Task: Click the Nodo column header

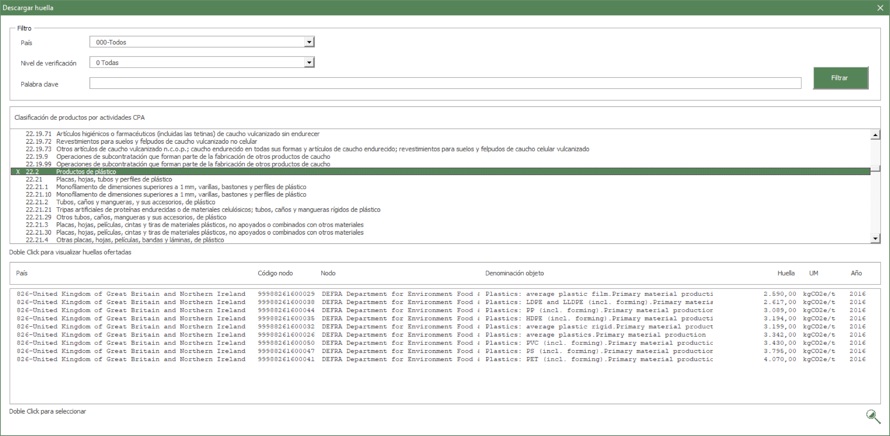Action: tap(328, 274)
